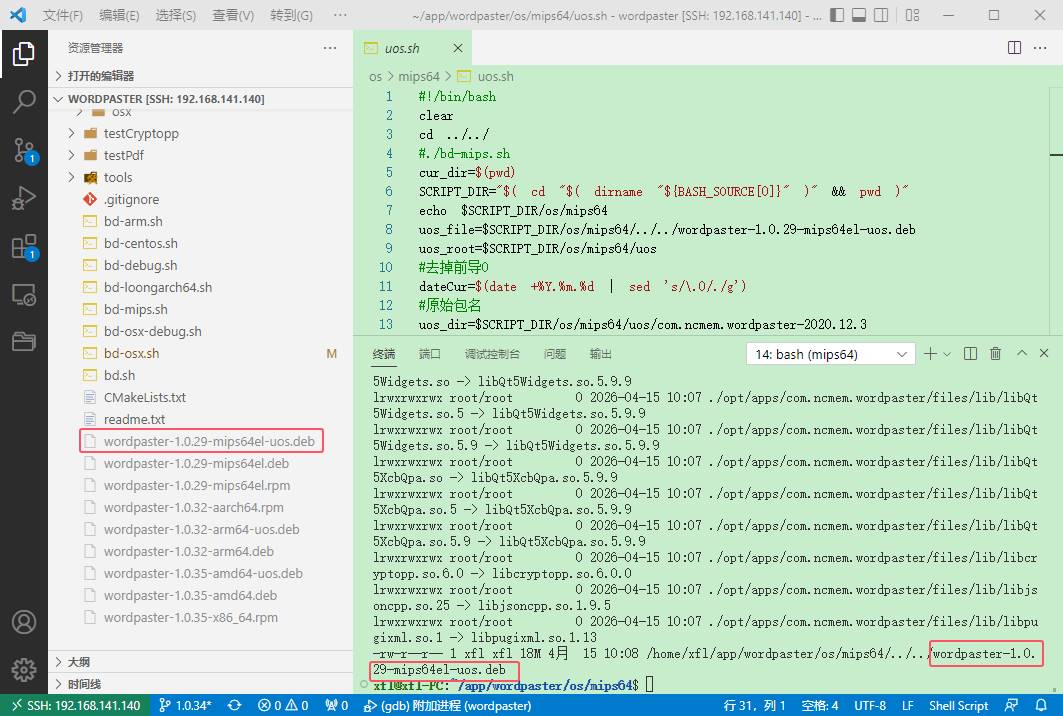The width and height of the screenshot is (1063, 716).
Task: Open Run and Debug view
Action: [23, 199]
